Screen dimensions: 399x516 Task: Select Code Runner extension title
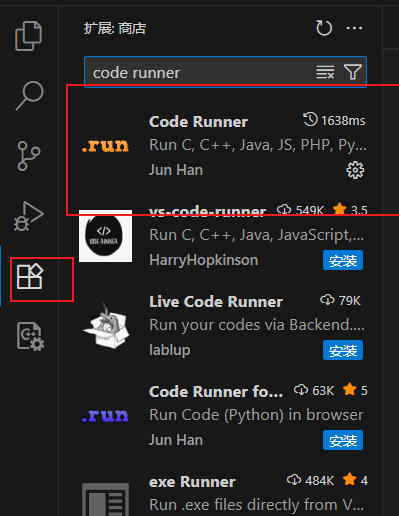point(198,121)
